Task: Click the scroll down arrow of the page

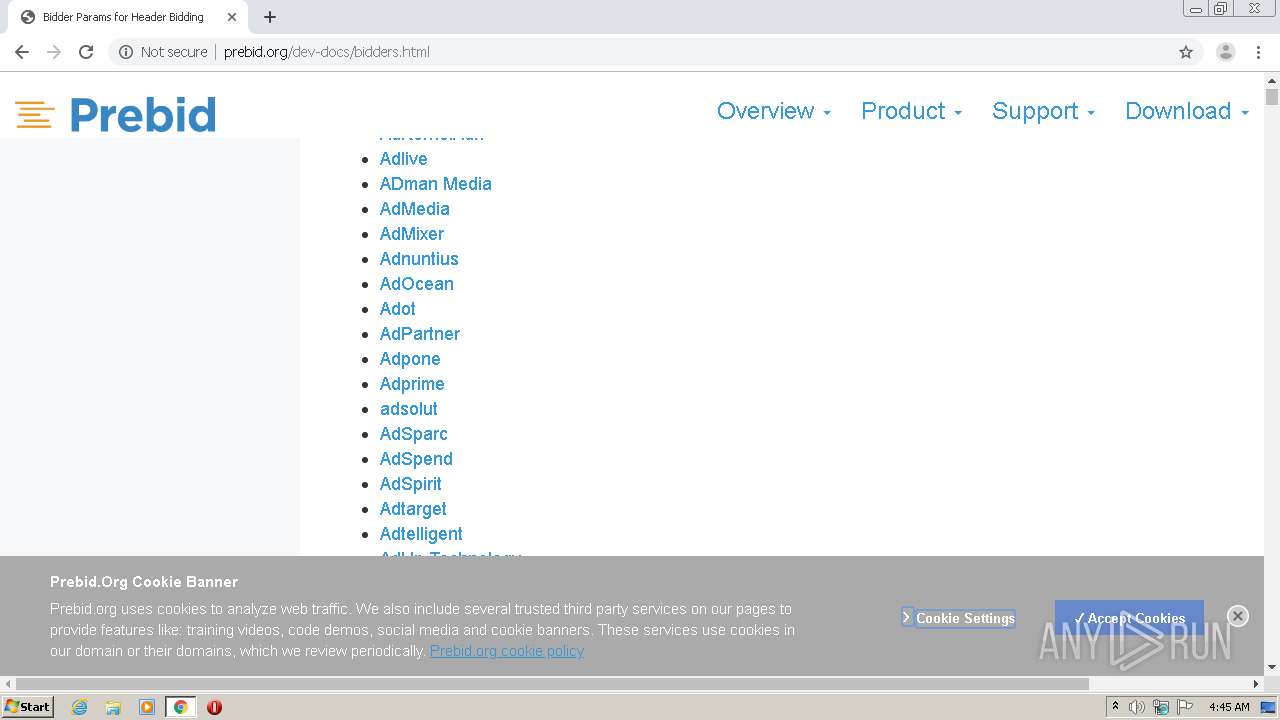Action: coord(1272,668)
